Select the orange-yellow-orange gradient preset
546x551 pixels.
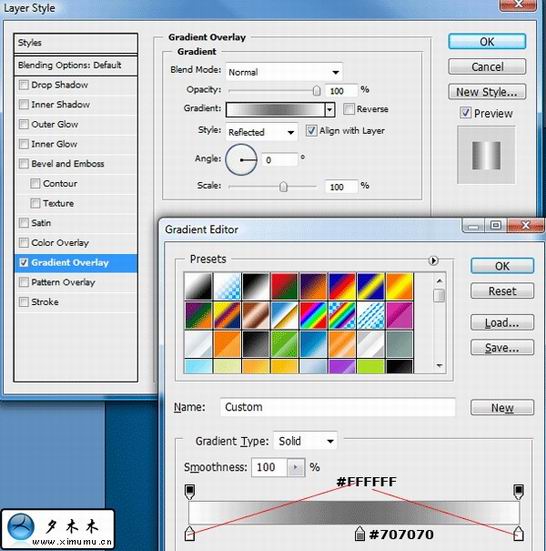399,286
